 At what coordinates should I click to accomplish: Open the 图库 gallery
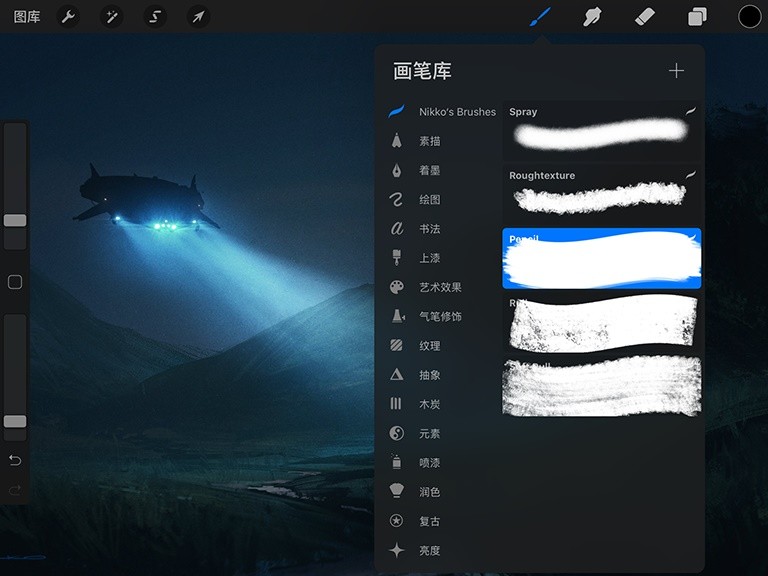26,17
